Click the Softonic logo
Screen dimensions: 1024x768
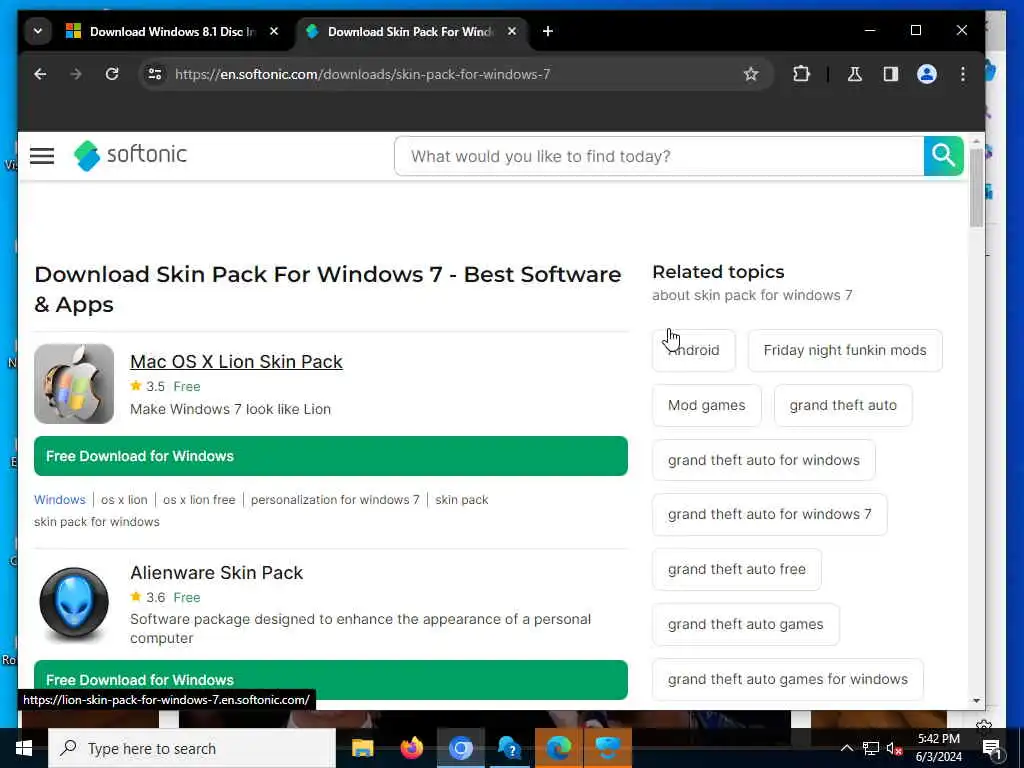(x=130, y=155)
